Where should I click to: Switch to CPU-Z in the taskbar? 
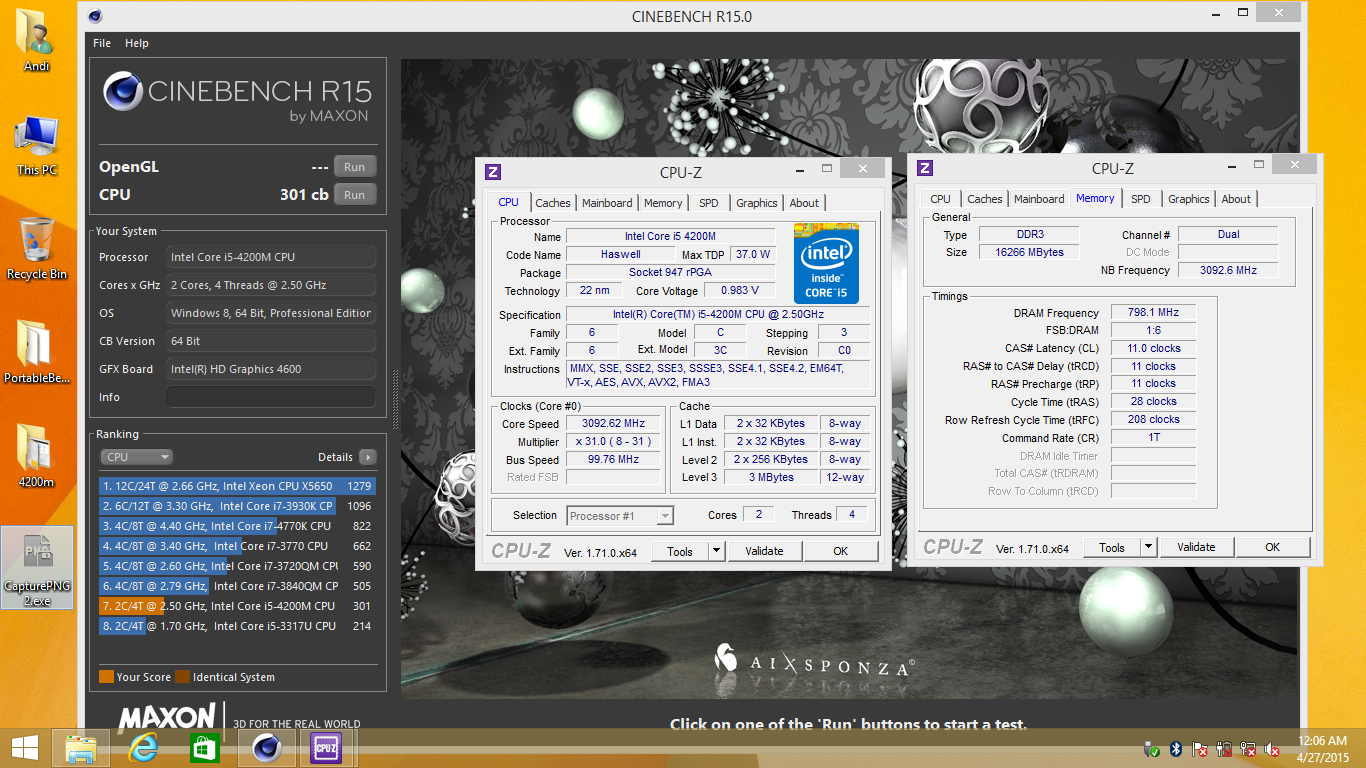[x=326, y=748]
